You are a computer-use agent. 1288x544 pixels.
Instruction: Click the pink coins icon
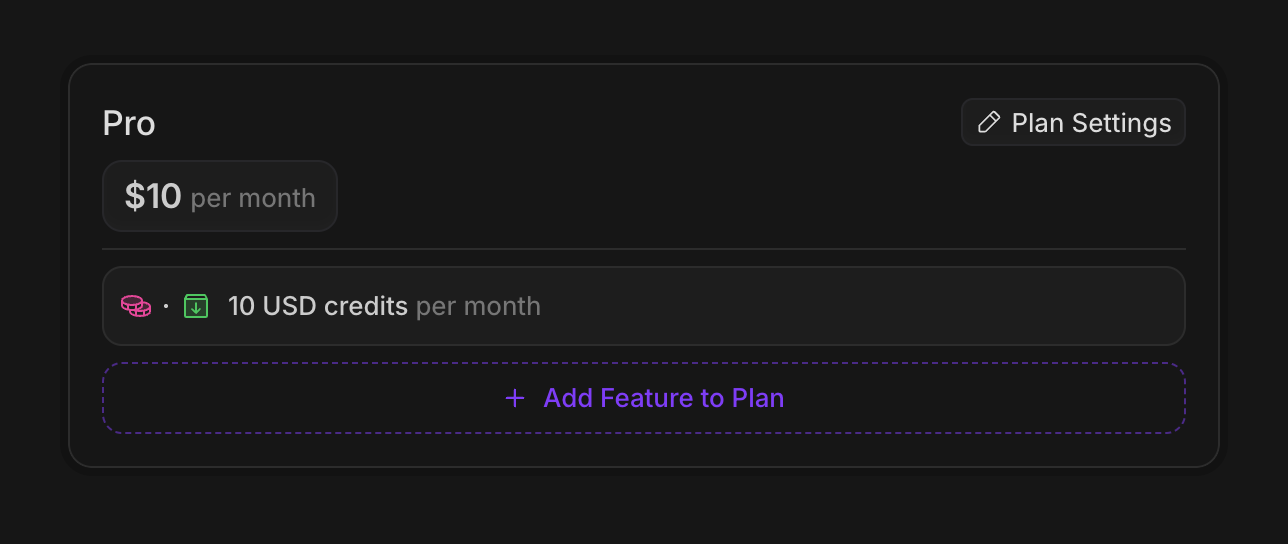(136, 306)
